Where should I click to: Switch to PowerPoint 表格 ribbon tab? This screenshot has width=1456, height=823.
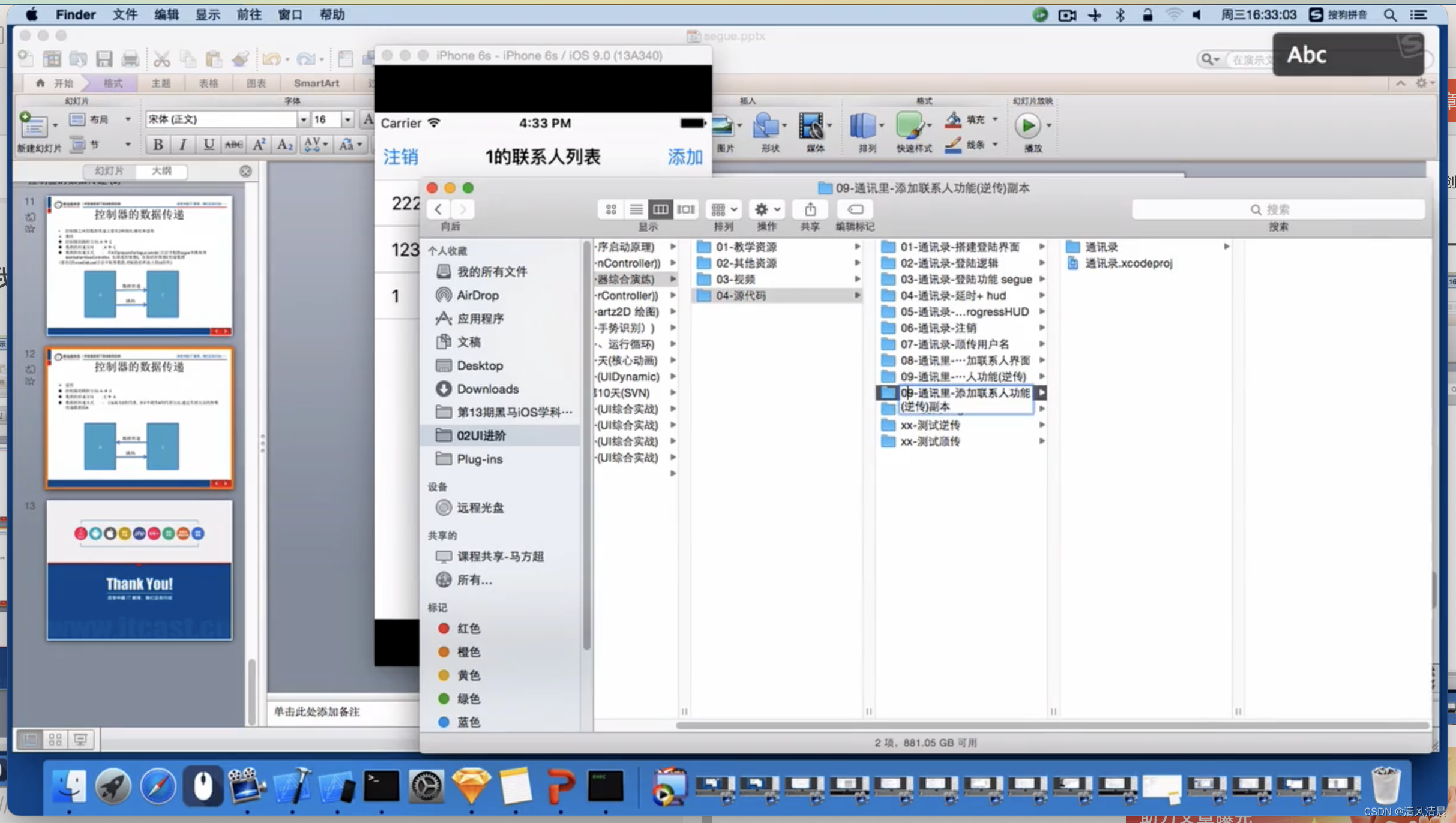pos(208,83)
